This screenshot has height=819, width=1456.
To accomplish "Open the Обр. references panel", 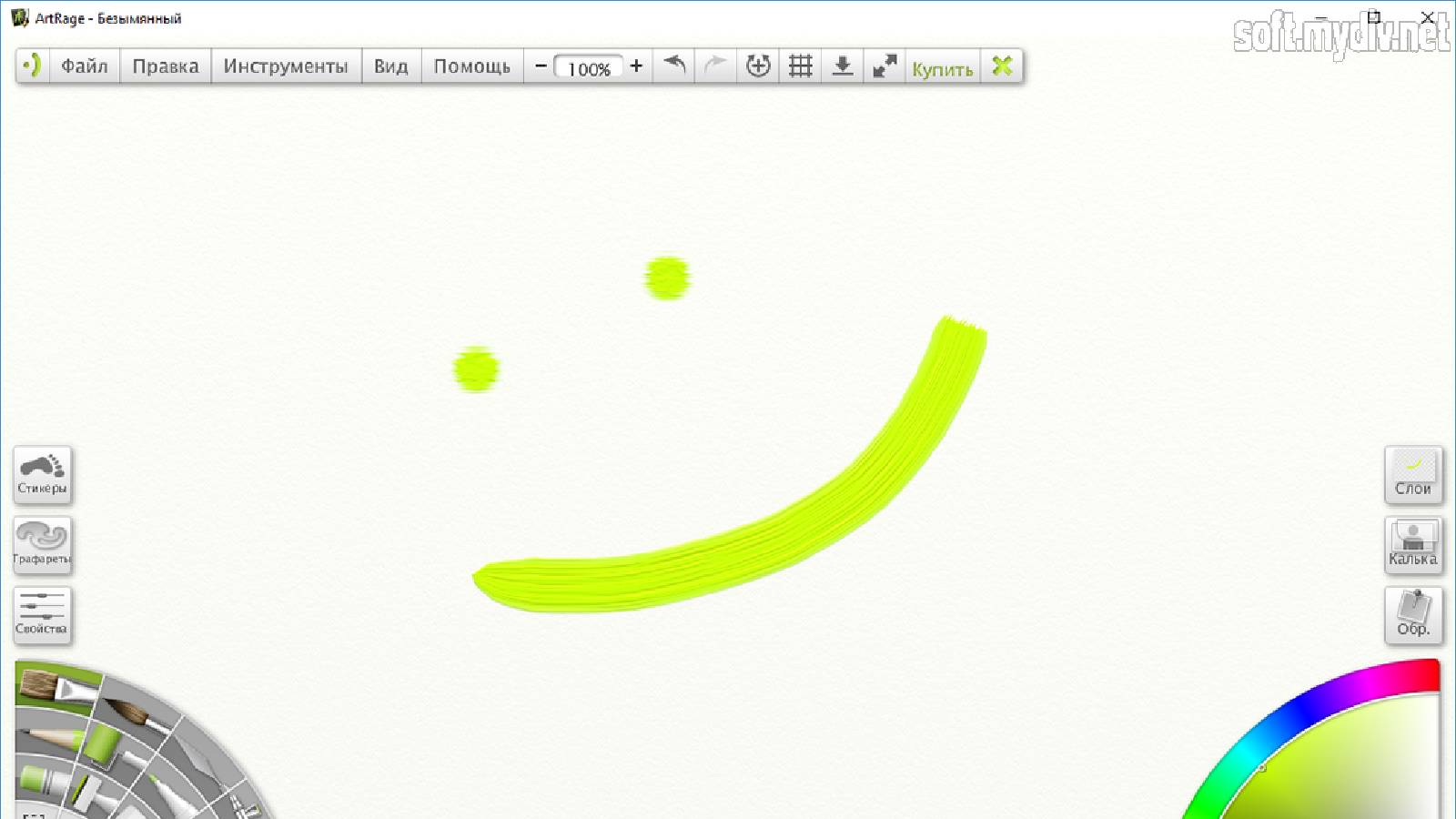I will click(x=1413, y=615).
